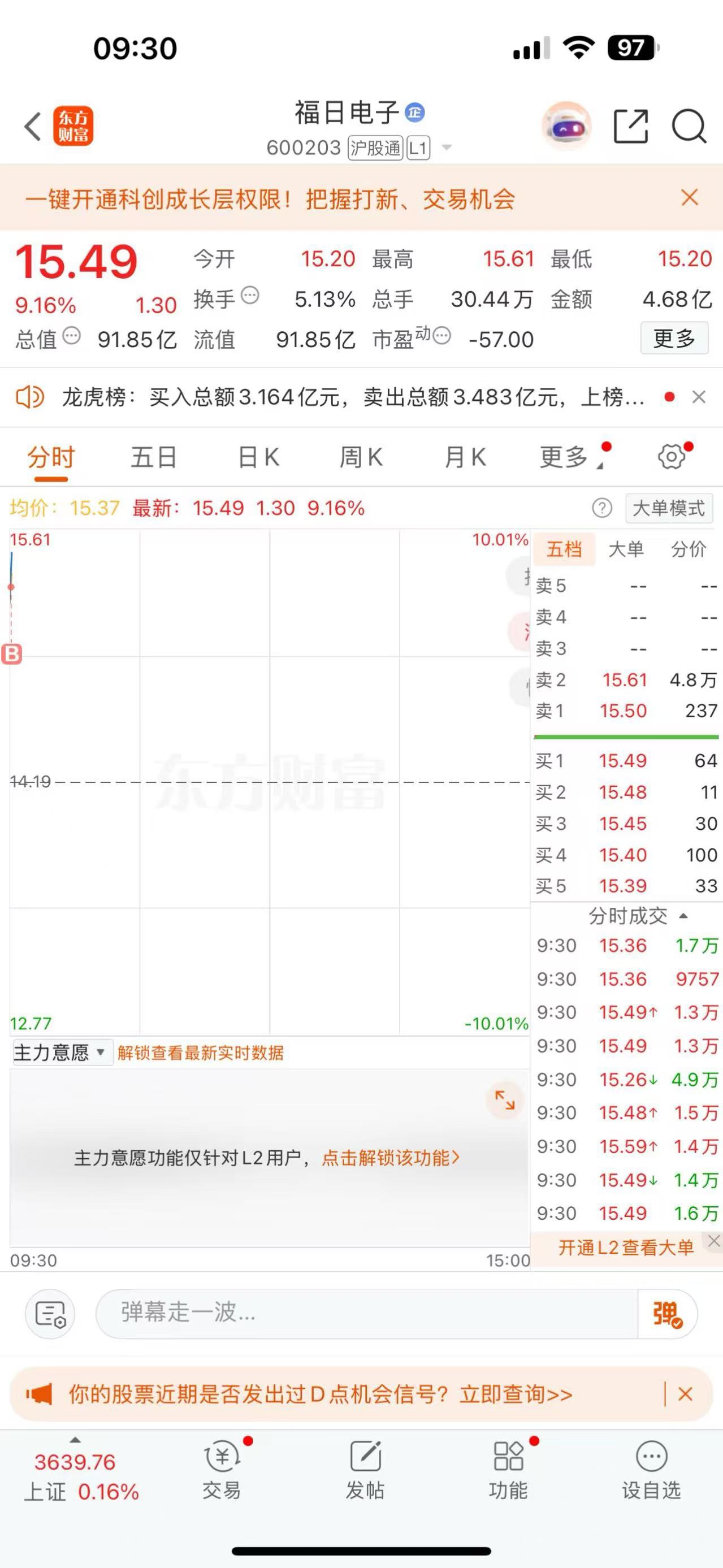Tap 卖1 price 15.50
723x1568 pixels.
coord(623,711)
